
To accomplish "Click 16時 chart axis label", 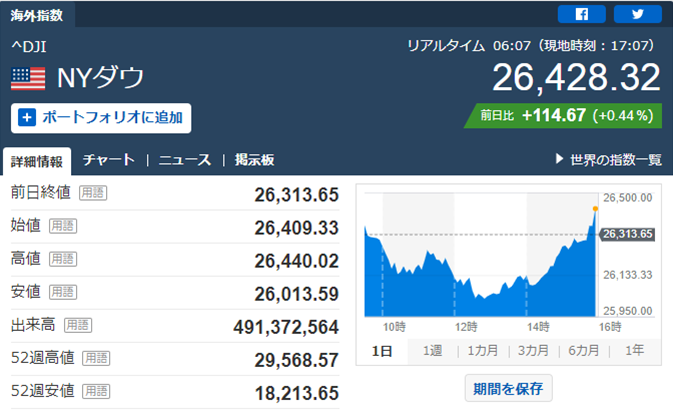I will (610, 327).
